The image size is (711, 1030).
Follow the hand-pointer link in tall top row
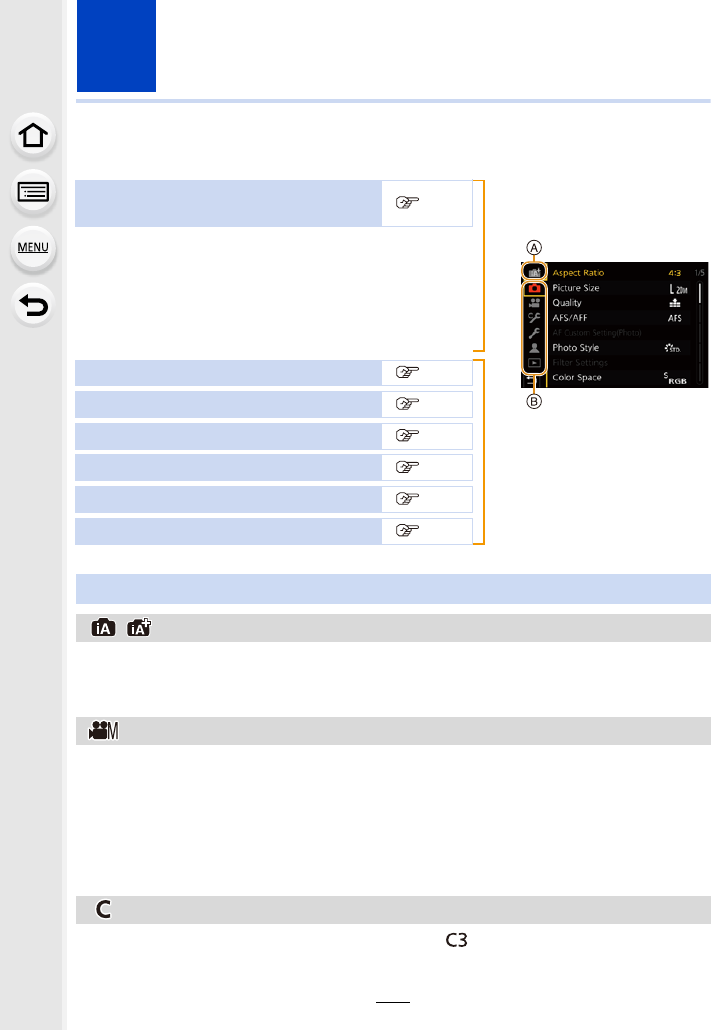click(x=407, y=202)
